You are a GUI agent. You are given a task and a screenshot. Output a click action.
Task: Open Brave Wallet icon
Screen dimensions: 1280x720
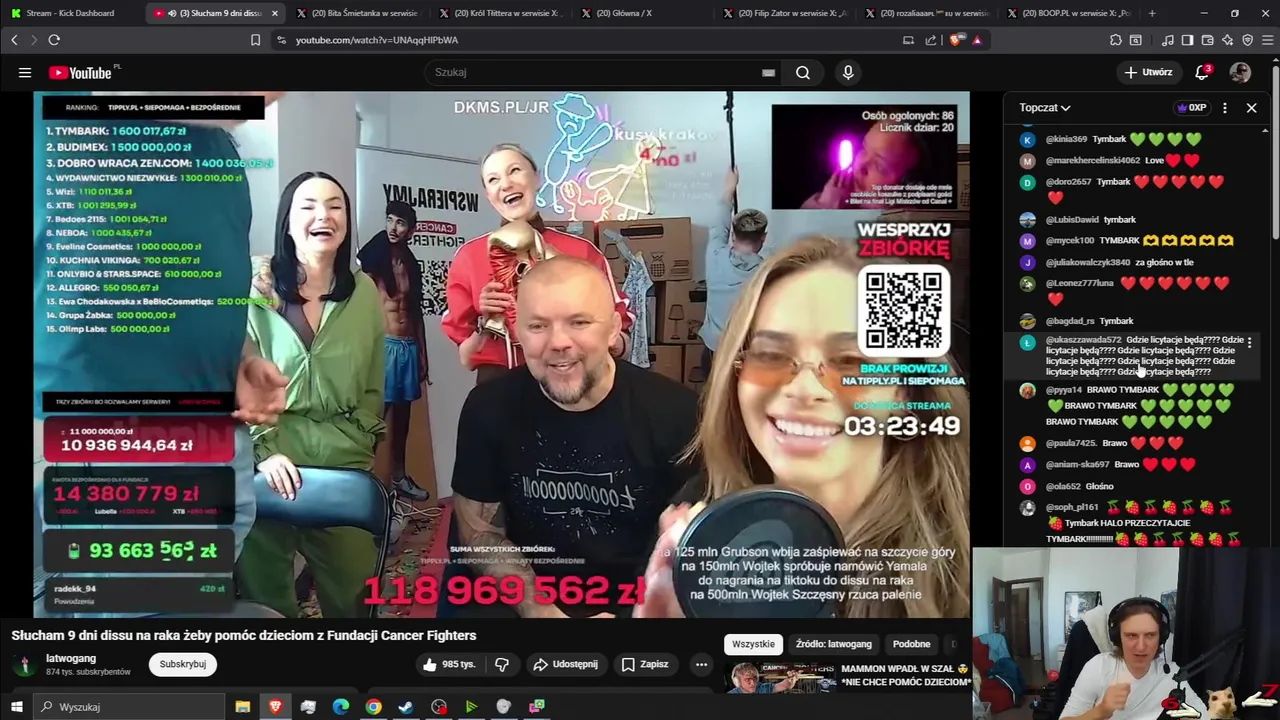(1207, 40)
